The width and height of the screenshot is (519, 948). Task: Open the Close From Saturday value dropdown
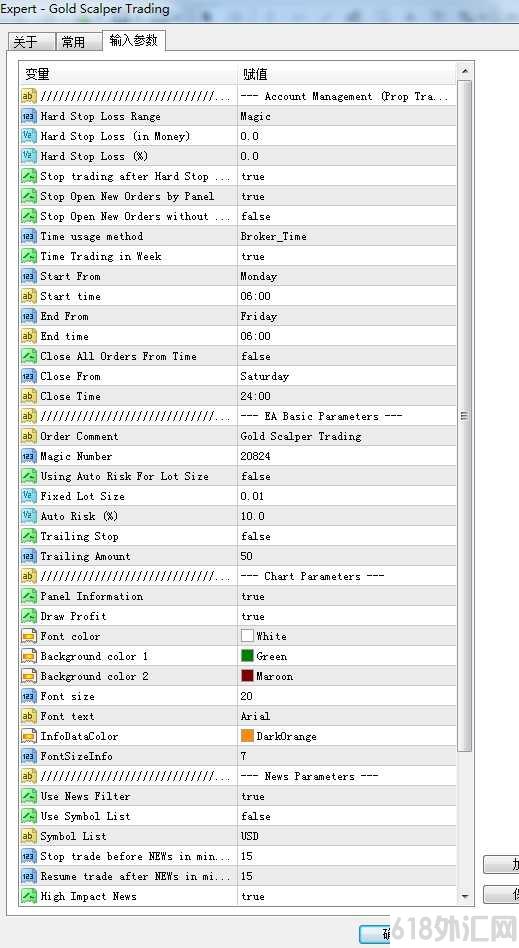coord(347,376)
